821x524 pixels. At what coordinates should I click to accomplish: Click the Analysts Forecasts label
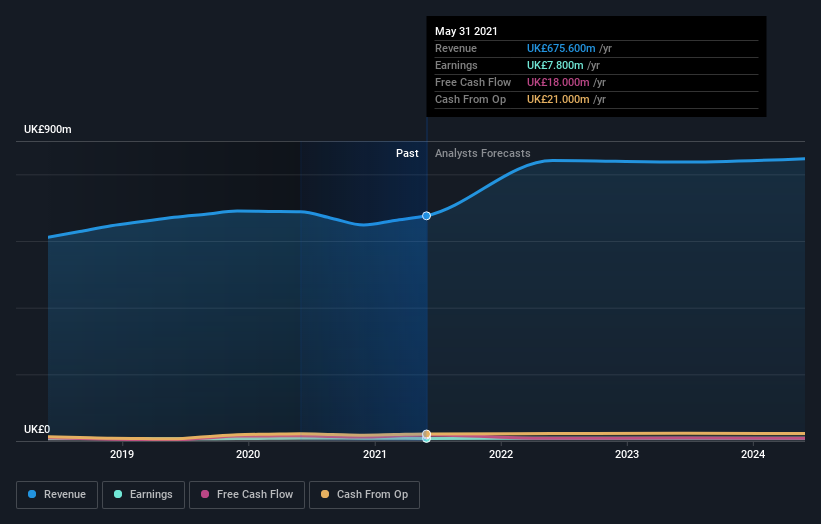point(483,153)
